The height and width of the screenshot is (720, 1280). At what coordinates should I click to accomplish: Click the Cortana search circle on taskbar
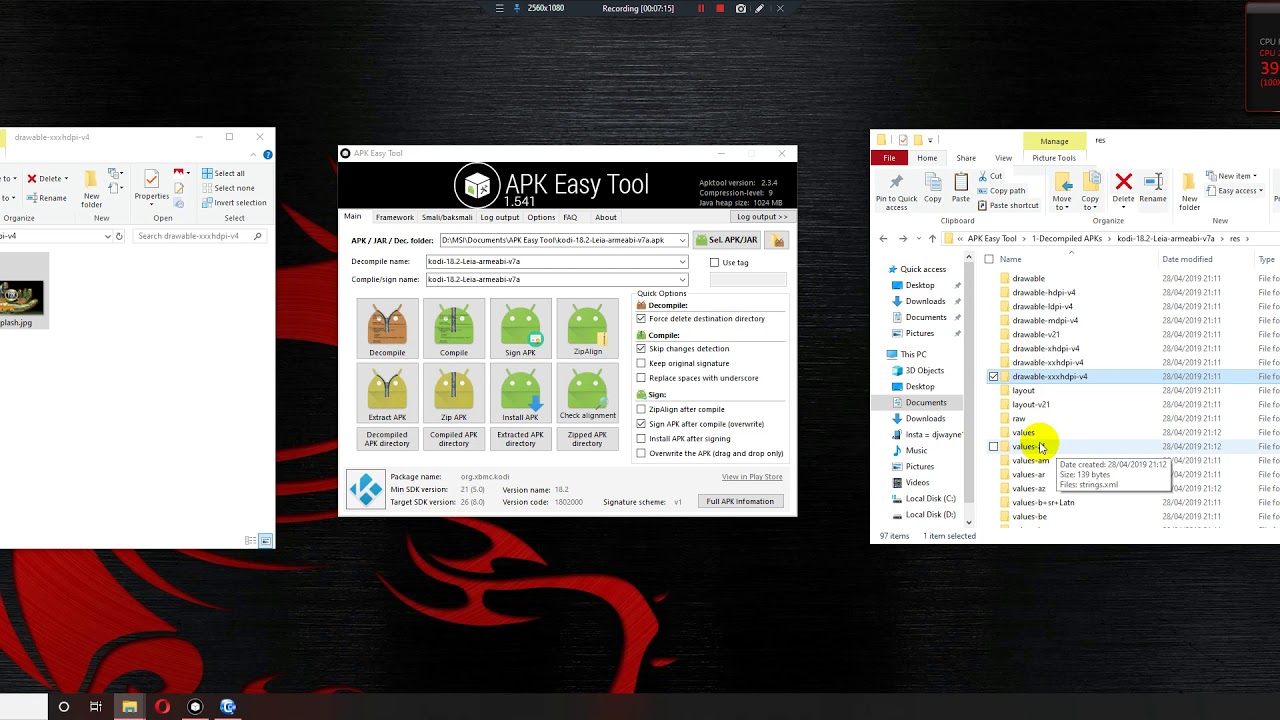[63, 707]
